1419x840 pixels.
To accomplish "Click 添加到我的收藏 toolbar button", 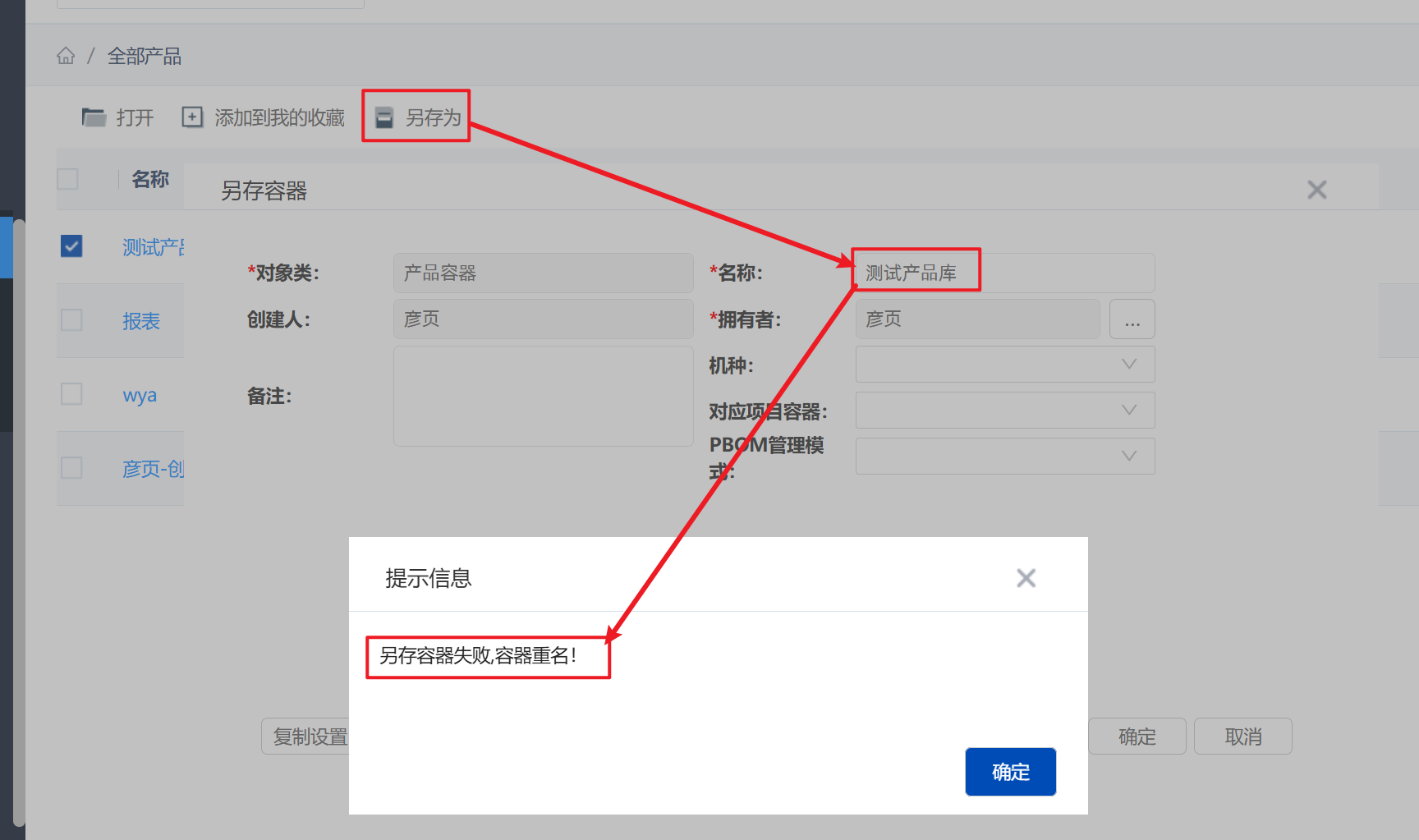I will pos(264,117).
